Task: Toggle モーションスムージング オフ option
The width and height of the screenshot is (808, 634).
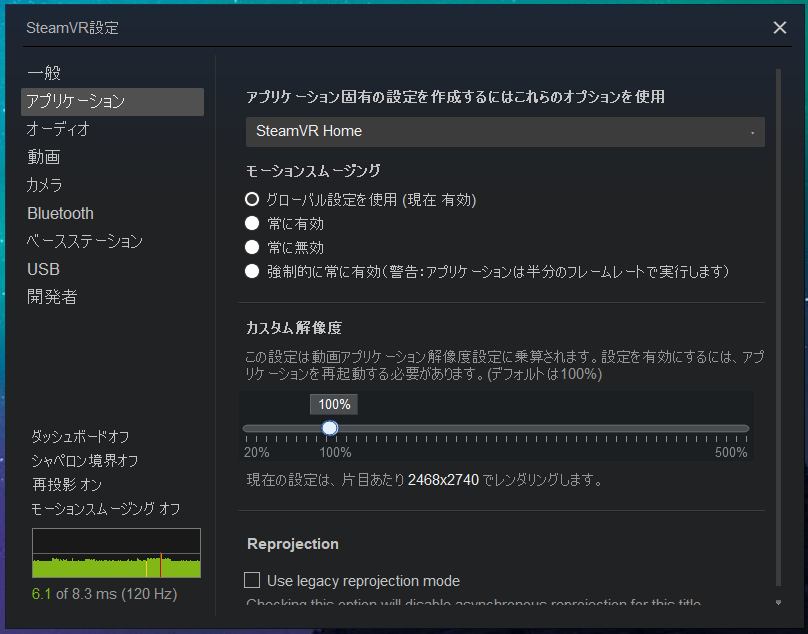Action: (x=106, y=509)
